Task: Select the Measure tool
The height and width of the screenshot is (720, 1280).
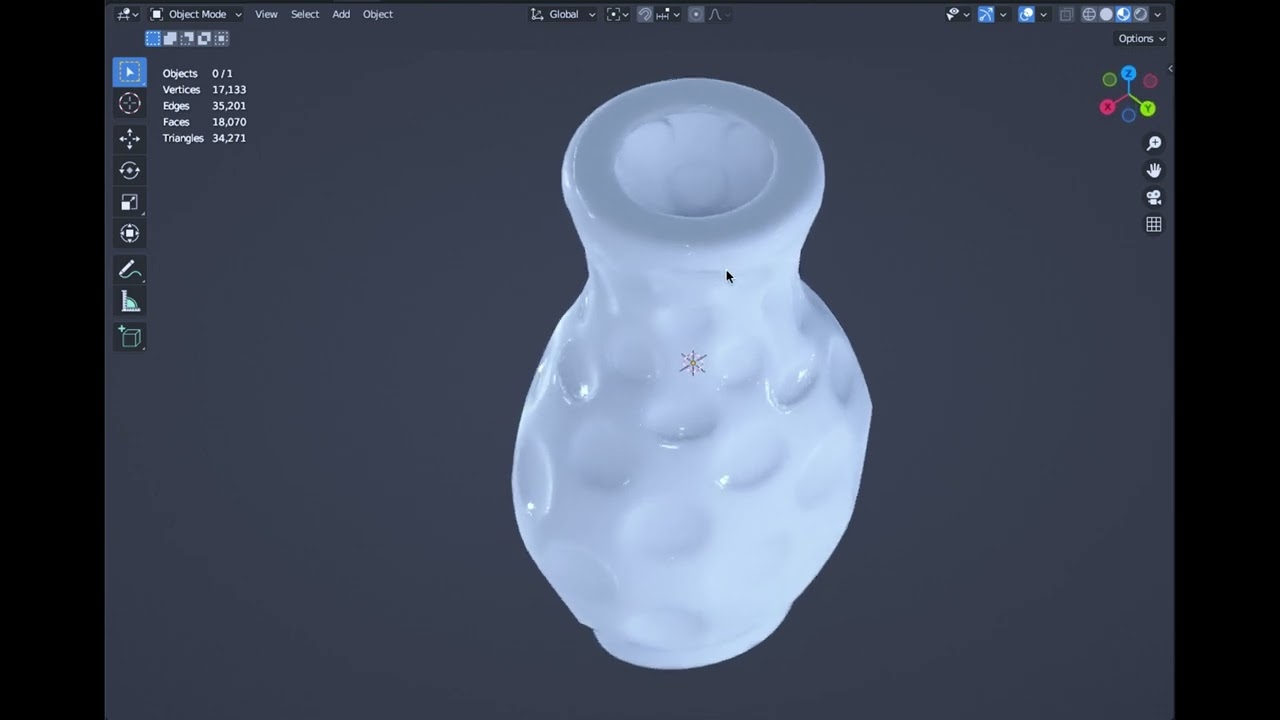Action: coord(129,301)
